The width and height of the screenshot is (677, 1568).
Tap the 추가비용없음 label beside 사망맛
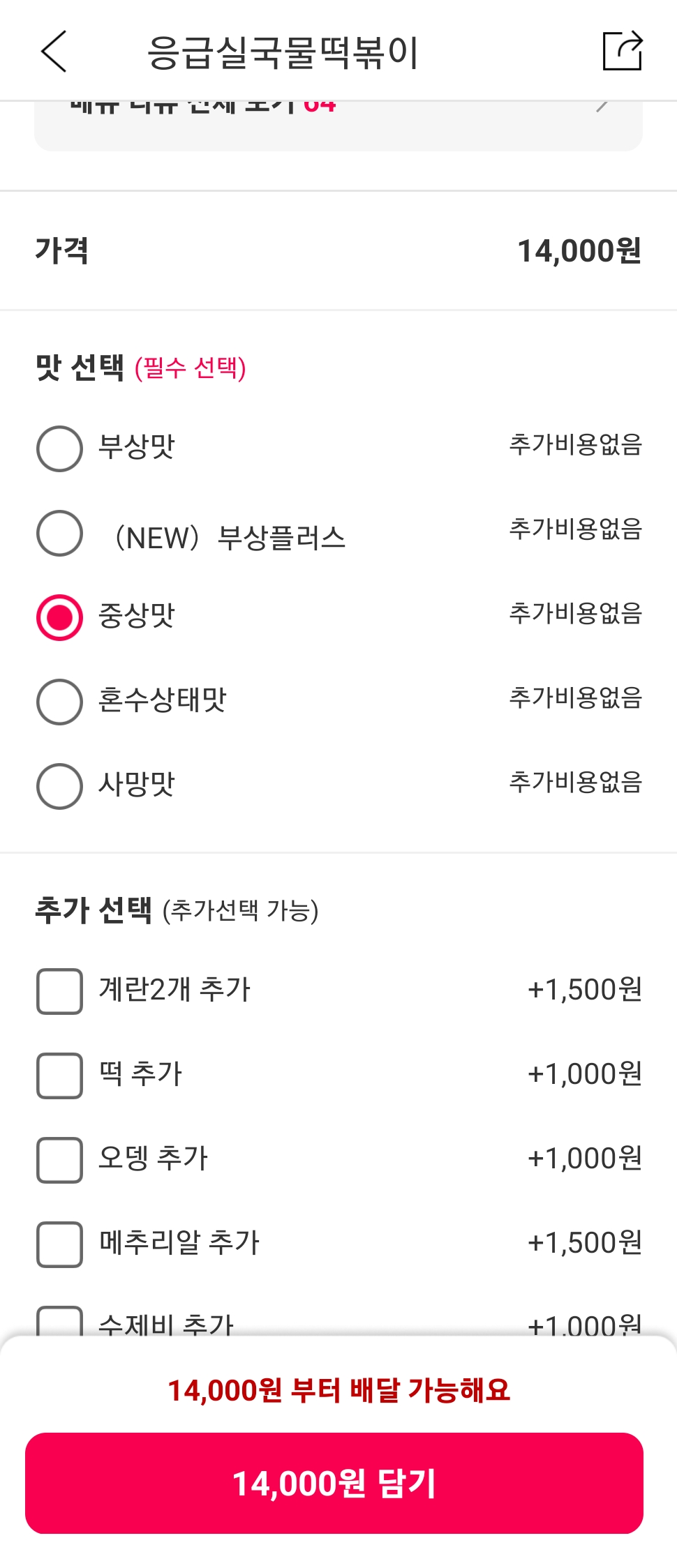click(576, 782)
